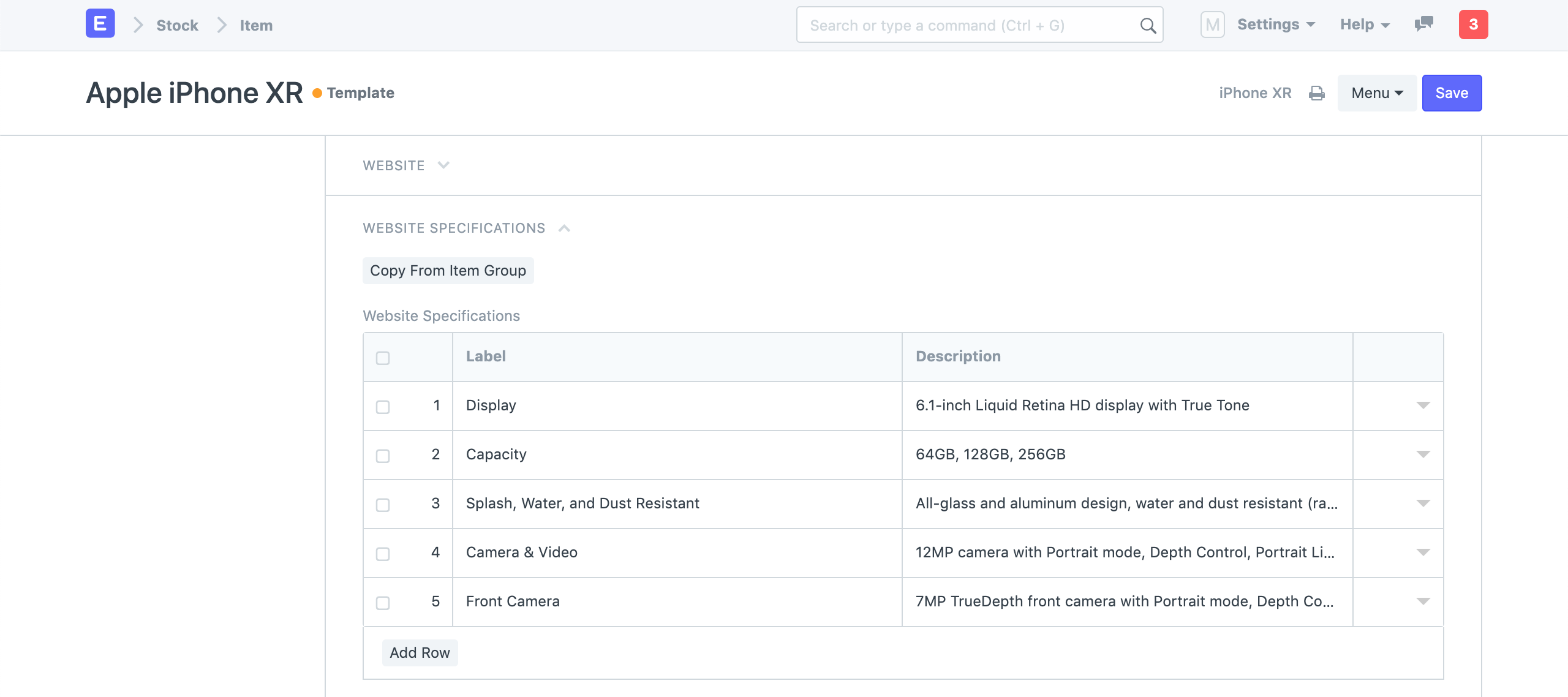Screen dimensions: 1568x697
Task: Click the print icon
Action: 1317,93
